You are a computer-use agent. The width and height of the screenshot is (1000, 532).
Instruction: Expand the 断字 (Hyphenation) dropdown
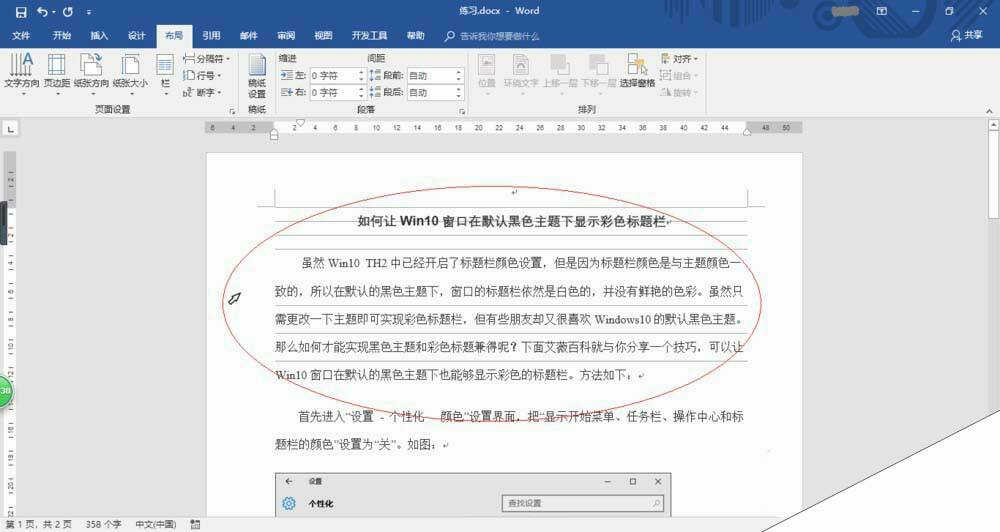coord(202,92)
